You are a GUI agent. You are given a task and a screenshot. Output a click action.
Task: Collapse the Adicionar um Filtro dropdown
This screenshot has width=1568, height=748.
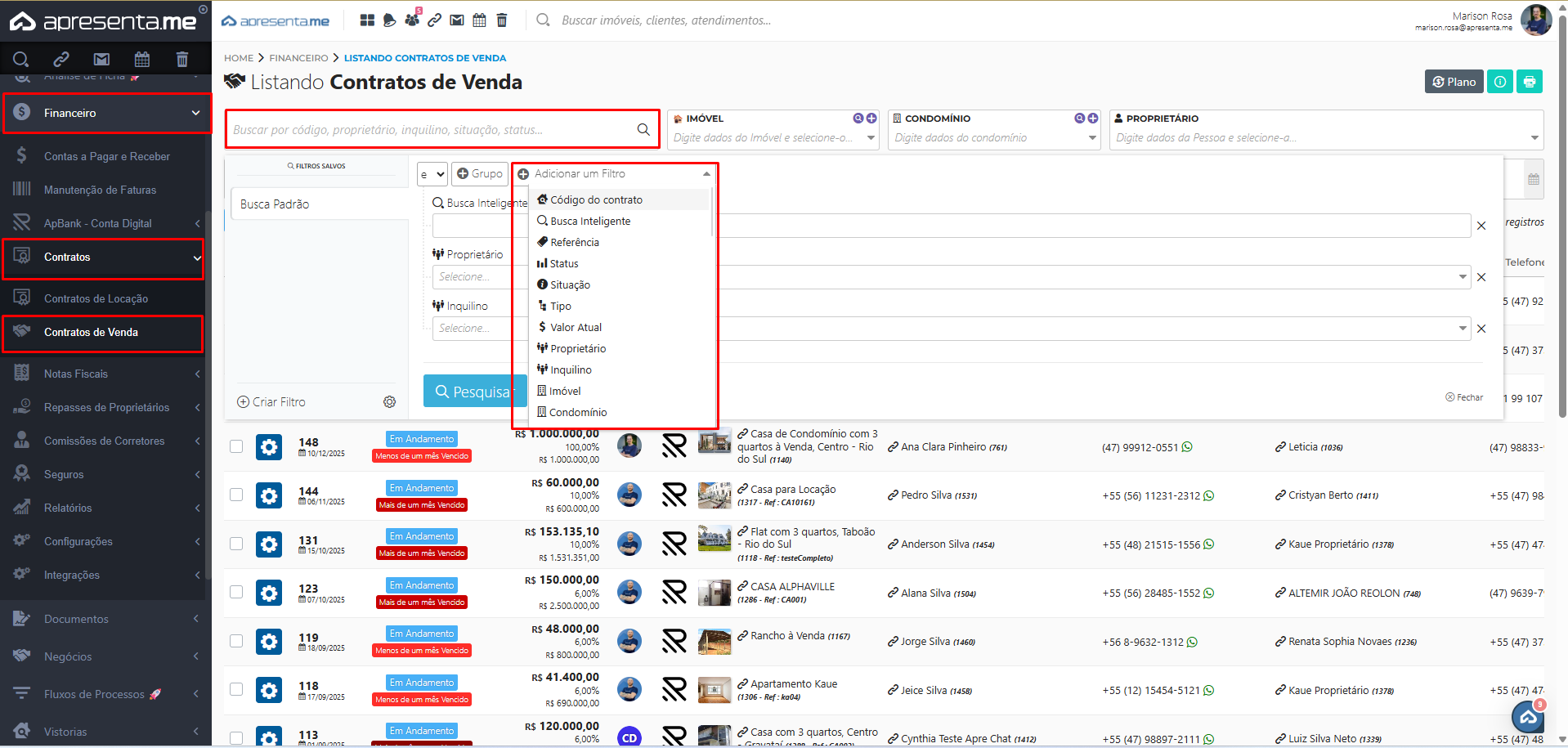tap(706, 174)
